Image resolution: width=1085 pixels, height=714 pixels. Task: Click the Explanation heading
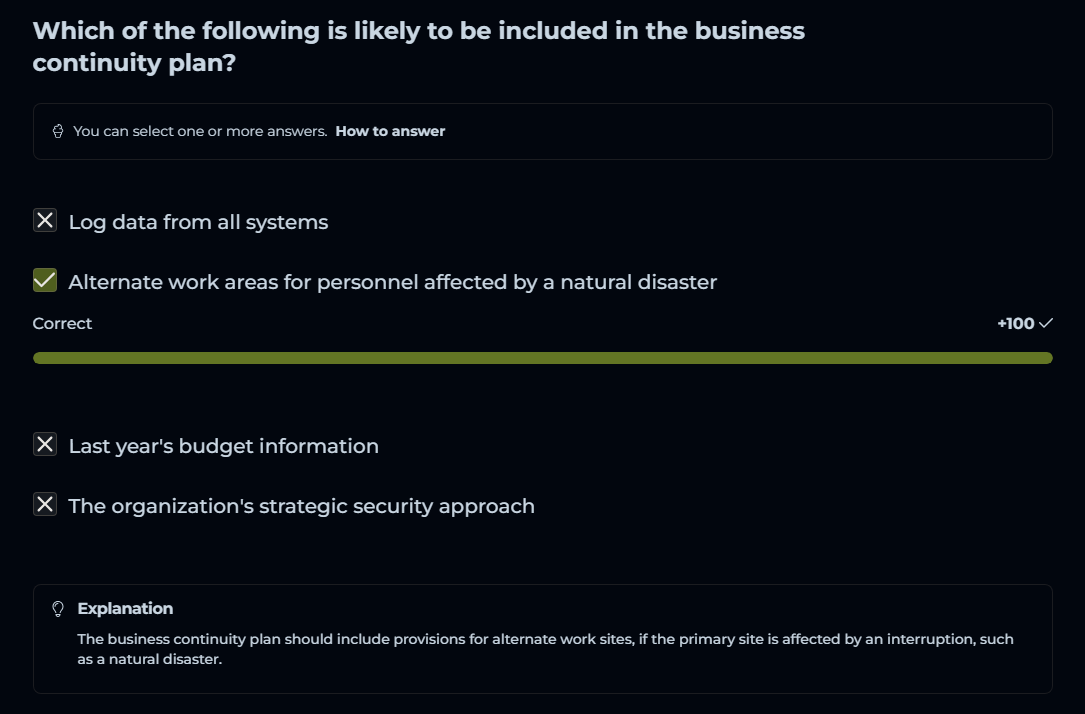(125, 608)
